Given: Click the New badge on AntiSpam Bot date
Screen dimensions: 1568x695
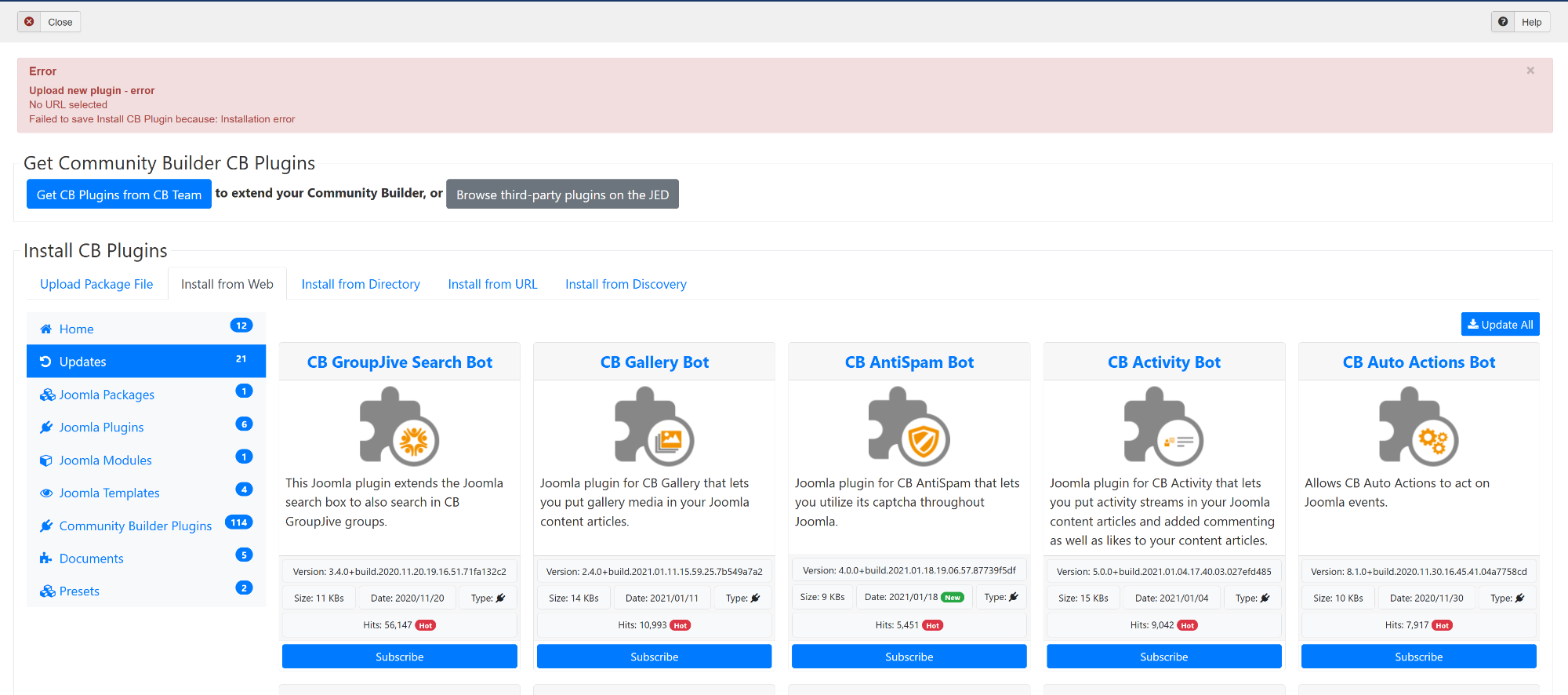Looking at the screenshot, I should pos(953,597).
